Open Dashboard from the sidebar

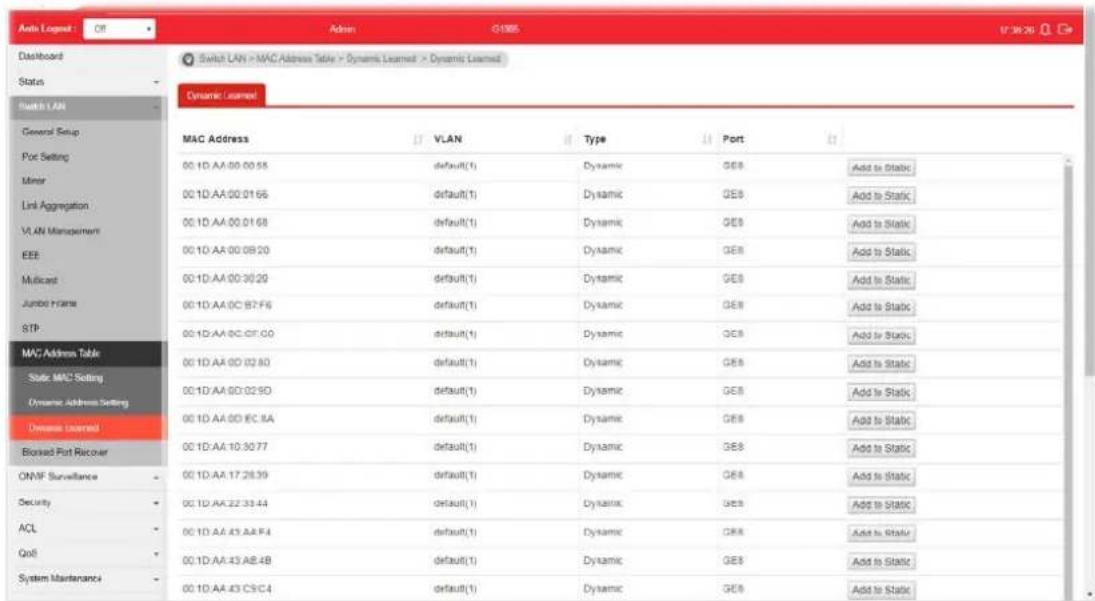click(41, 56)
